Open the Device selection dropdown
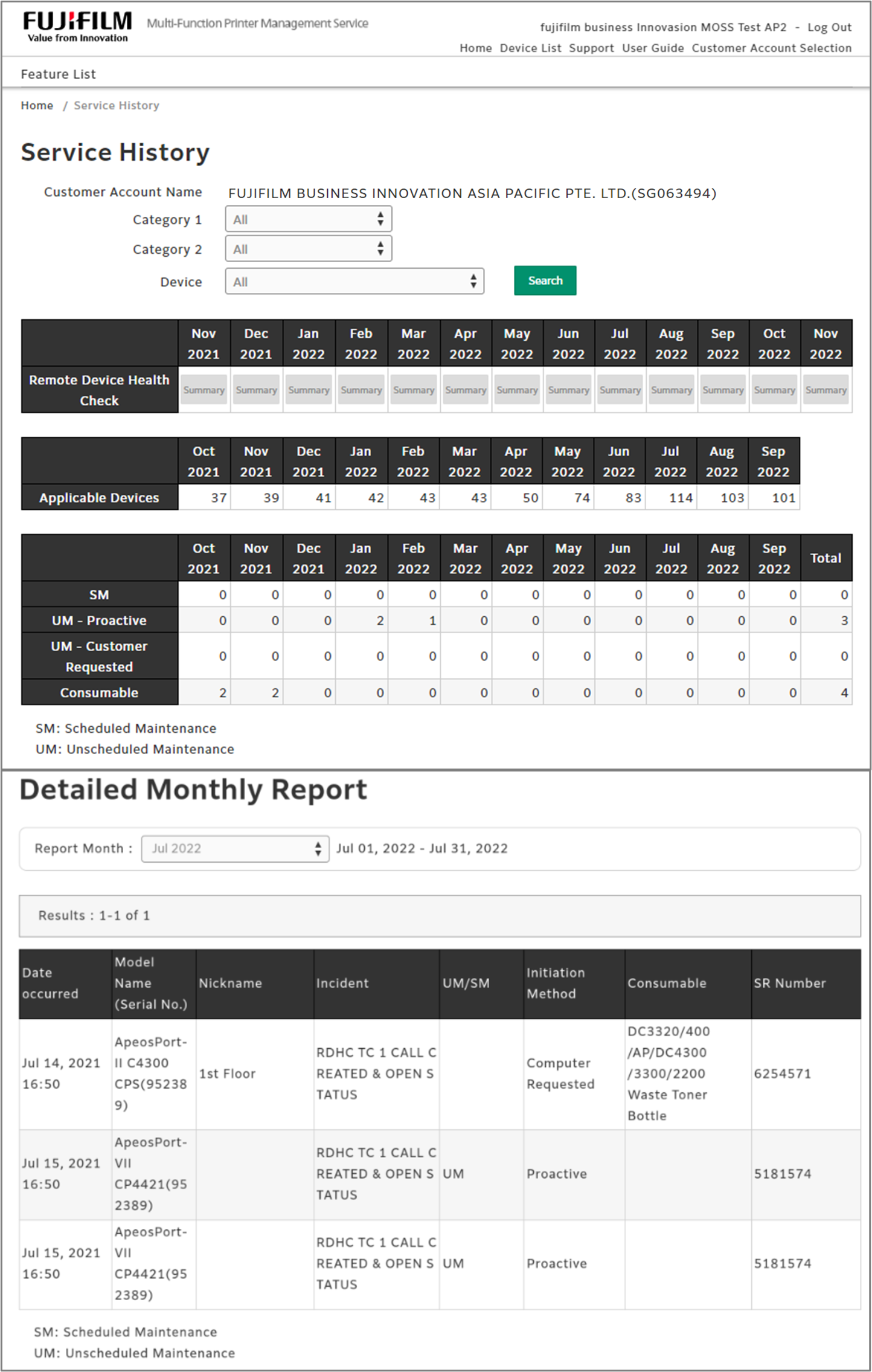This screenshot has width=872, height=1372. tap(354, 282)
